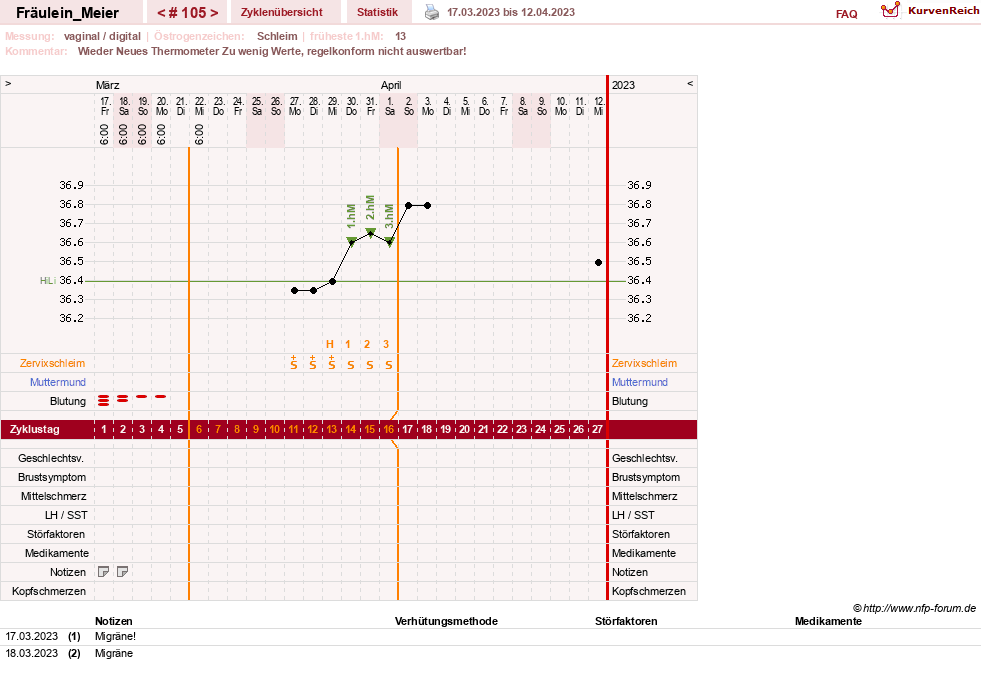Click the right-side Muttermund label

(x=639, y=382)
